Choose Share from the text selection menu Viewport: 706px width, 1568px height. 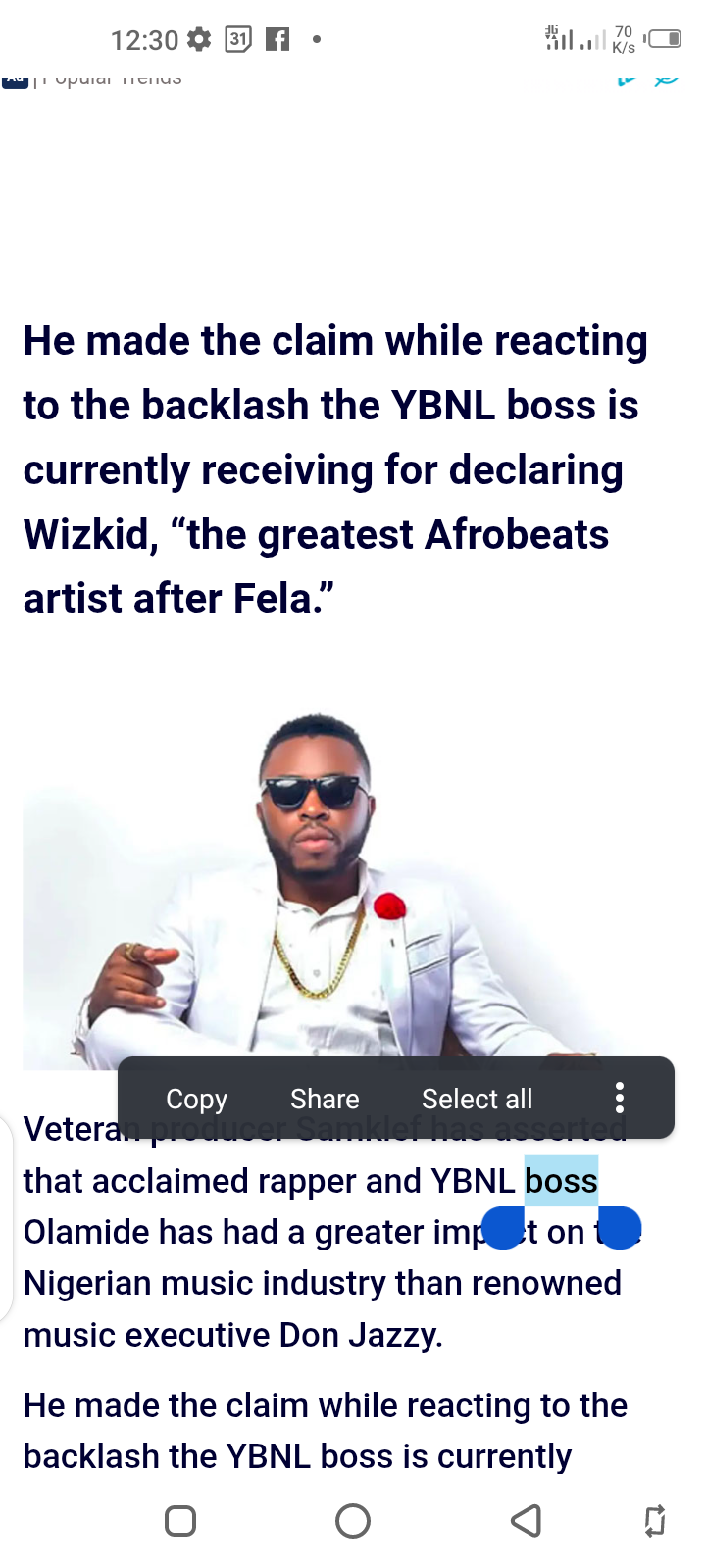point(325,1099)
